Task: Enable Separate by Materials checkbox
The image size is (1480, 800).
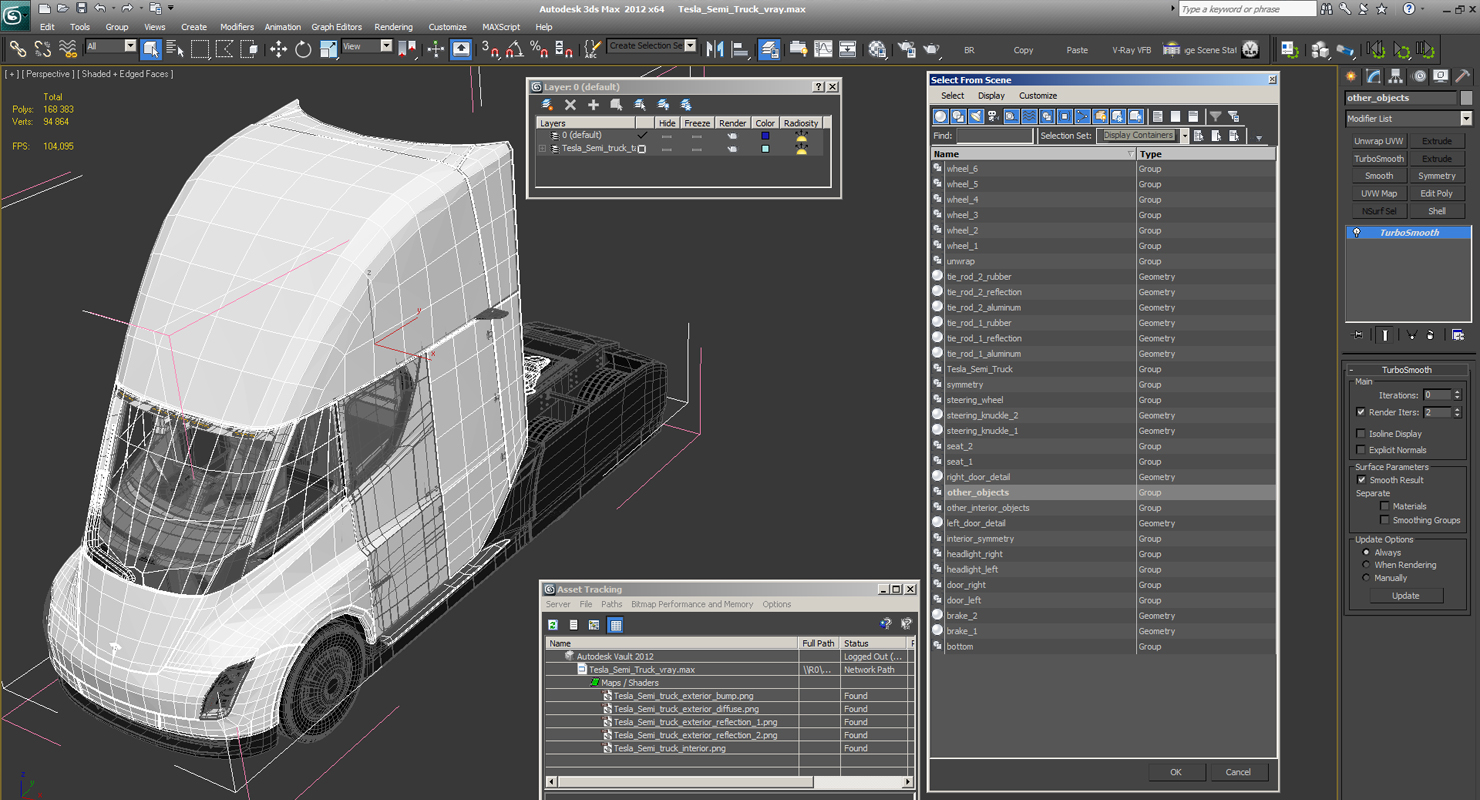Action: [x=1385, y=506]
